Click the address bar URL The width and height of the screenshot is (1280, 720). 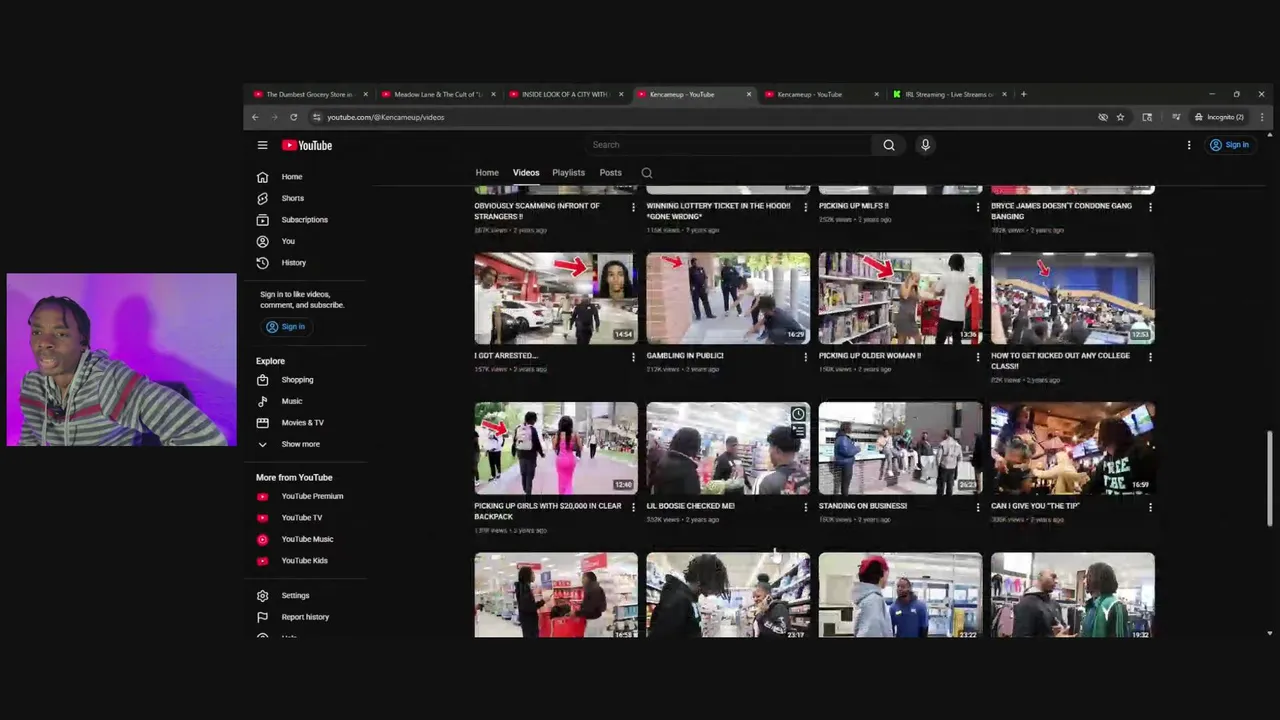click(x=385, y=117)
